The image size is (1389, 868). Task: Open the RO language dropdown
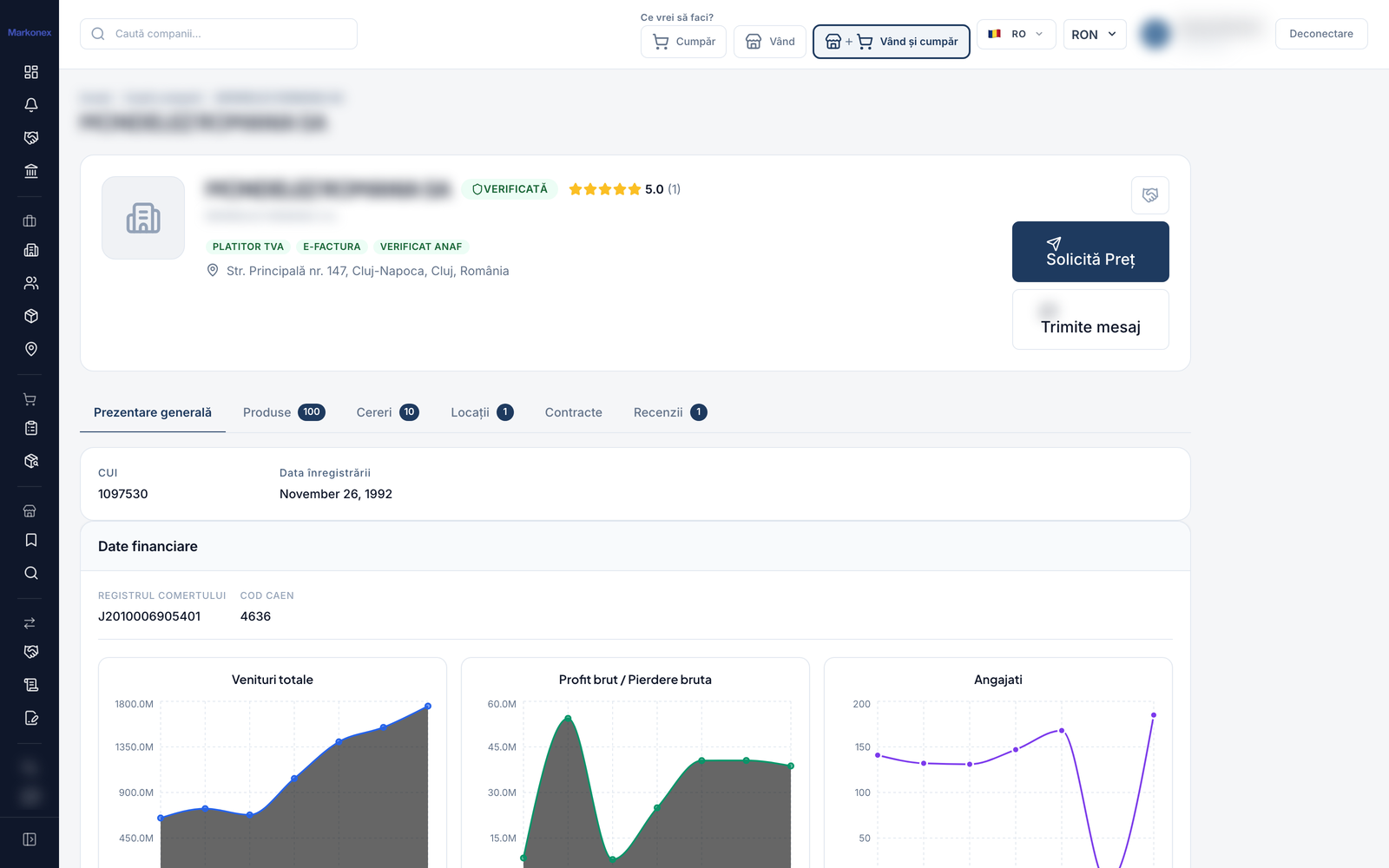1017,34
